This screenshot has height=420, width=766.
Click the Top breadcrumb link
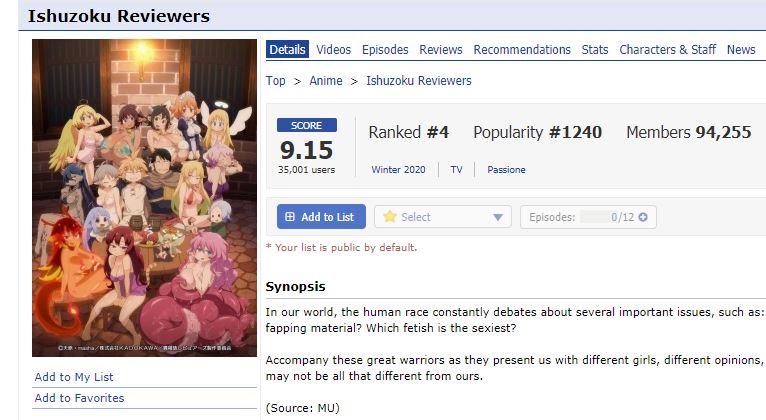(x=276, y=81)
